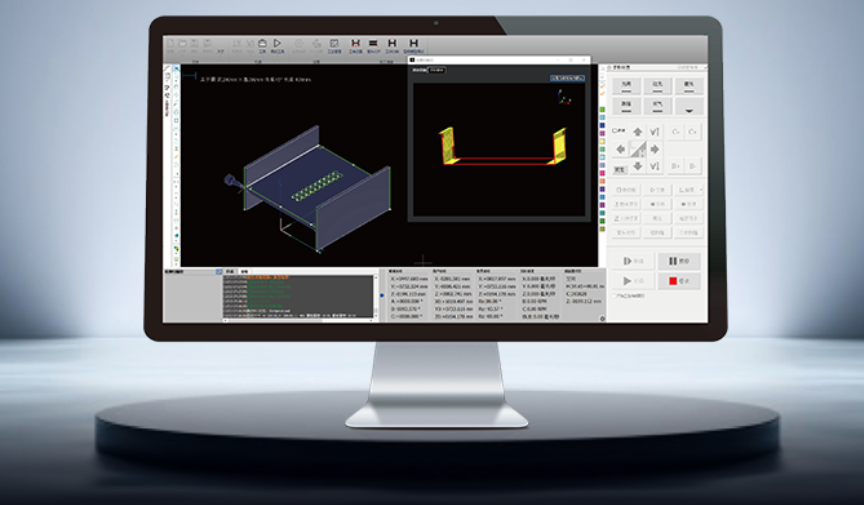The height and width of the screenshot is (505, 864).
Task: Select the arrow pointer tool in left toolbar
Action: pos(176,69)
